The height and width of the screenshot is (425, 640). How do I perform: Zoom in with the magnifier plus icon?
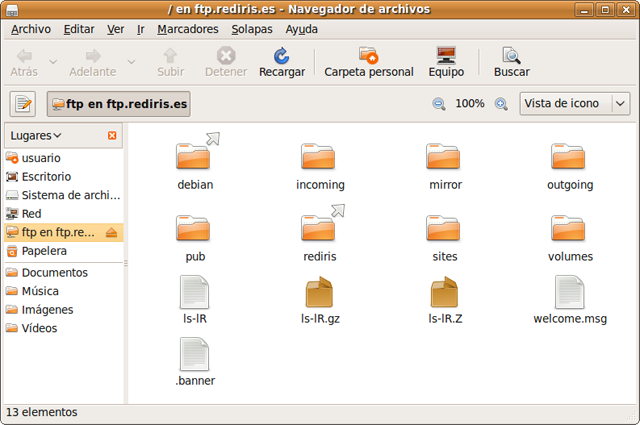pos(501,104)
